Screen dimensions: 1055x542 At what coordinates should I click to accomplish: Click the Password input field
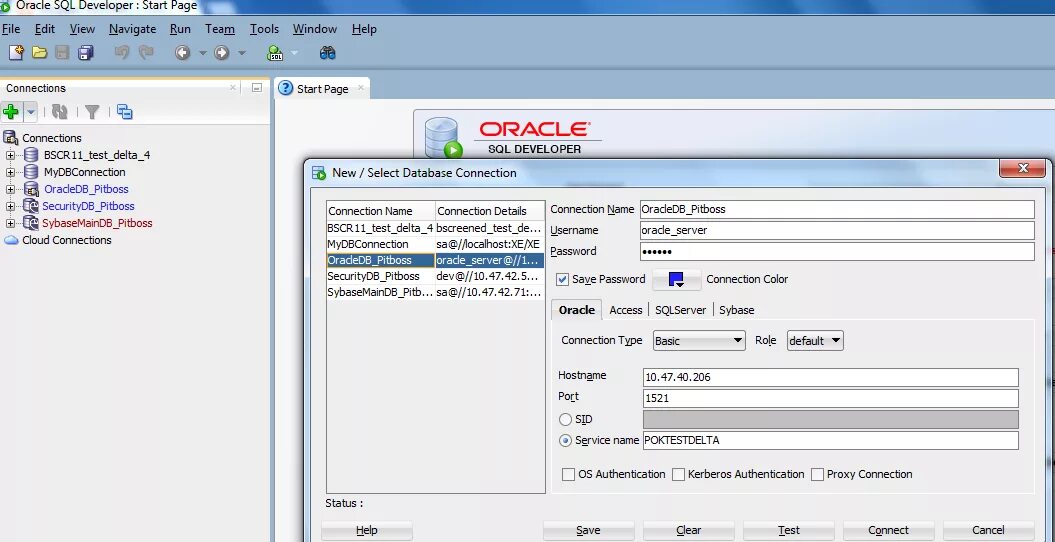tap(837, 251)
